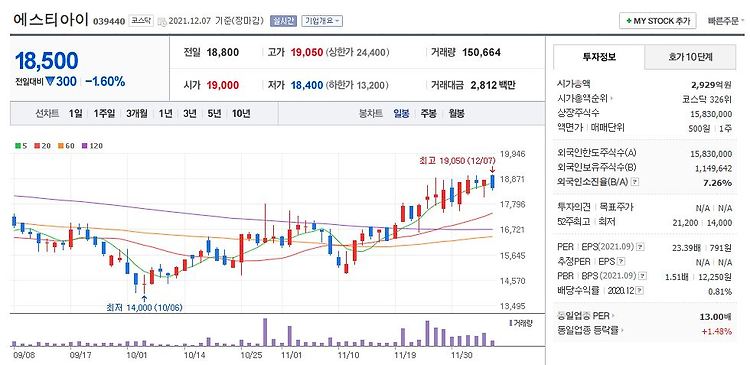Click the MY STOCK 추가 button

[658, 21]
